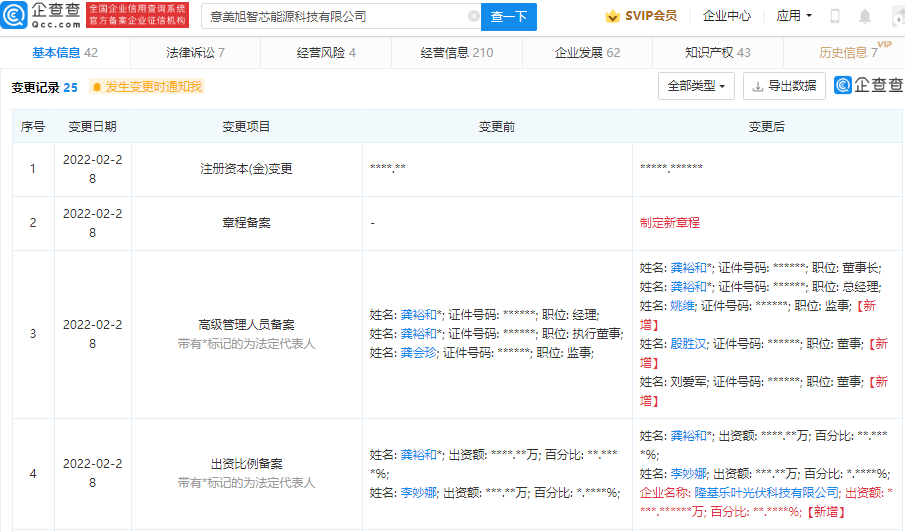Click 姚维 supervisor name link
This screenshot has height=532, width=905.
[x=683, y=306]
